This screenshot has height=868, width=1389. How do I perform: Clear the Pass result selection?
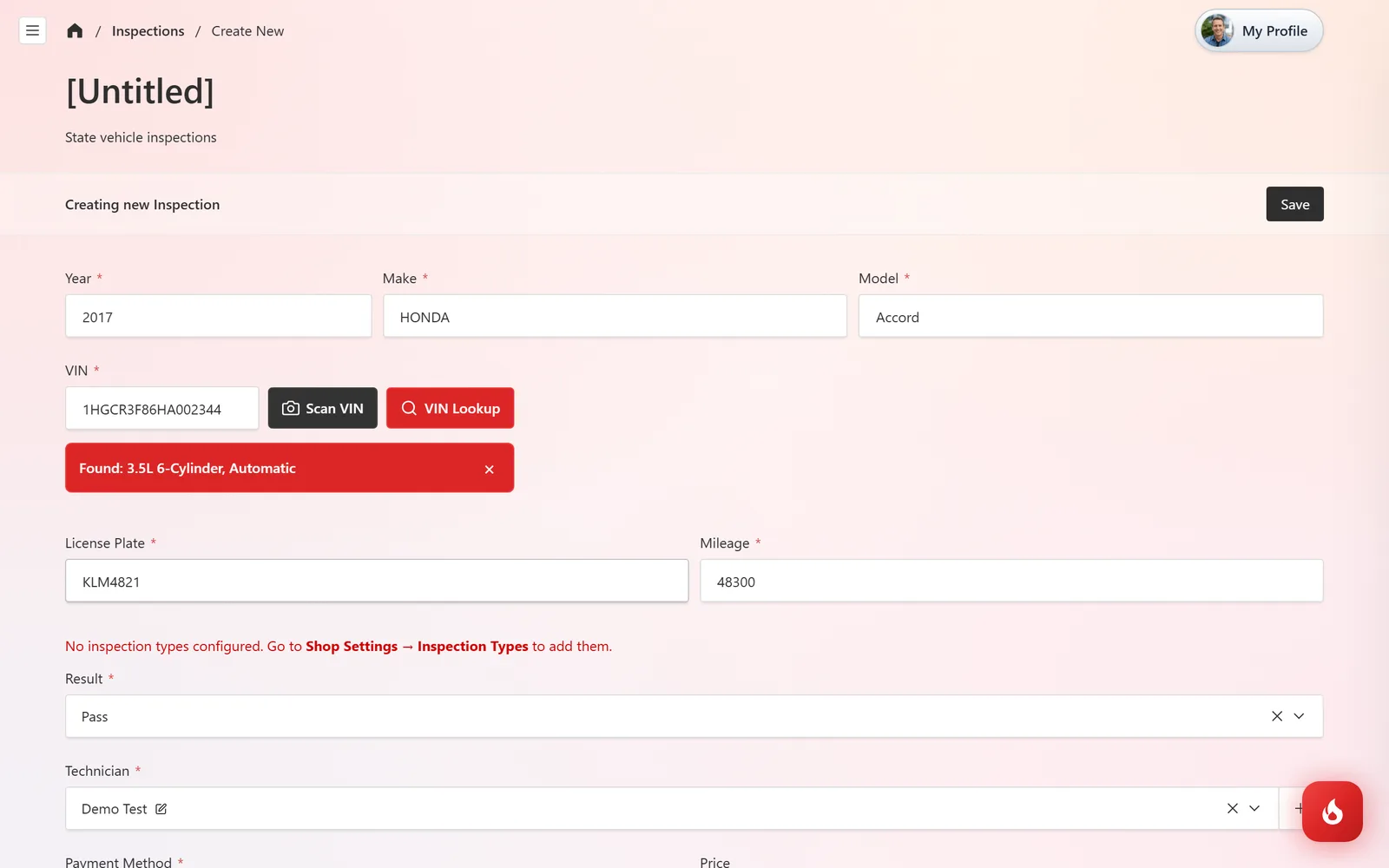click(1277, 716)
